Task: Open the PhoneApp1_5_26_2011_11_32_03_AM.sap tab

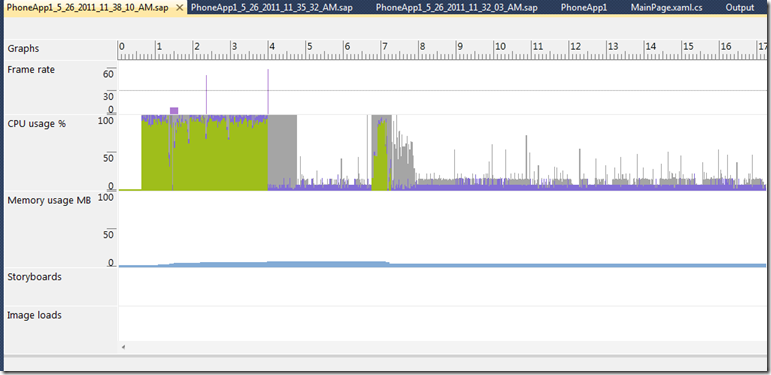Action: (x=456, y=8)
